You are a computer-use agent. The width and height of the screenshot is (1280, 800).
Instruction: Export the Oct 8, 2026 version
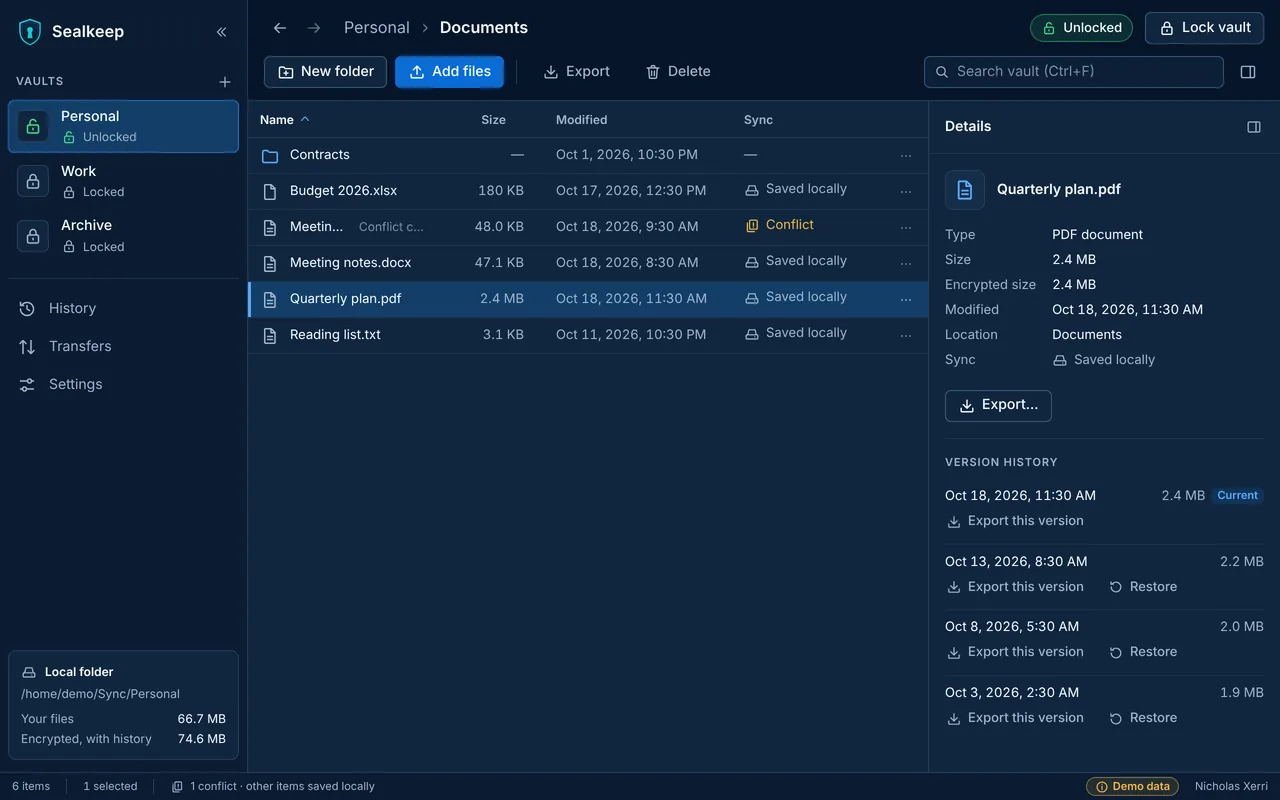tap(1015, 652)
